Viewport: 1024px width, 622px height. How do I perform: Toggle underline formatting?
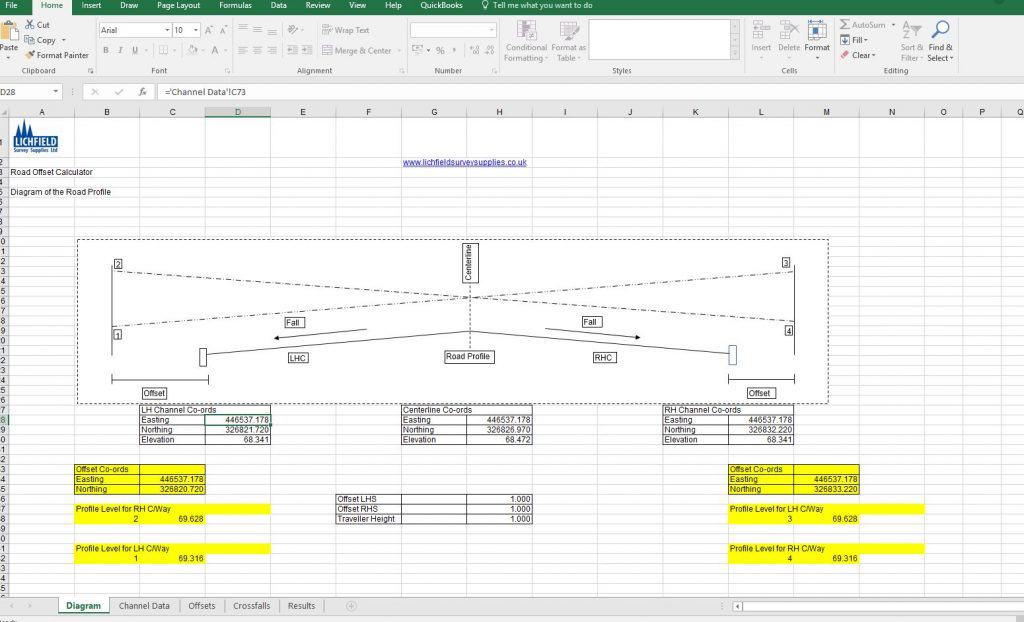(x=133, y=49)
